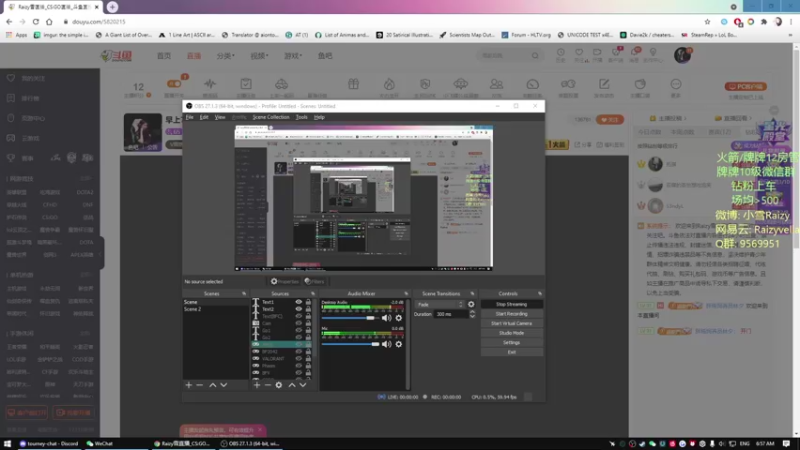
Task: Expand the 视频 dropdown on Douyu
Action: 259,56
